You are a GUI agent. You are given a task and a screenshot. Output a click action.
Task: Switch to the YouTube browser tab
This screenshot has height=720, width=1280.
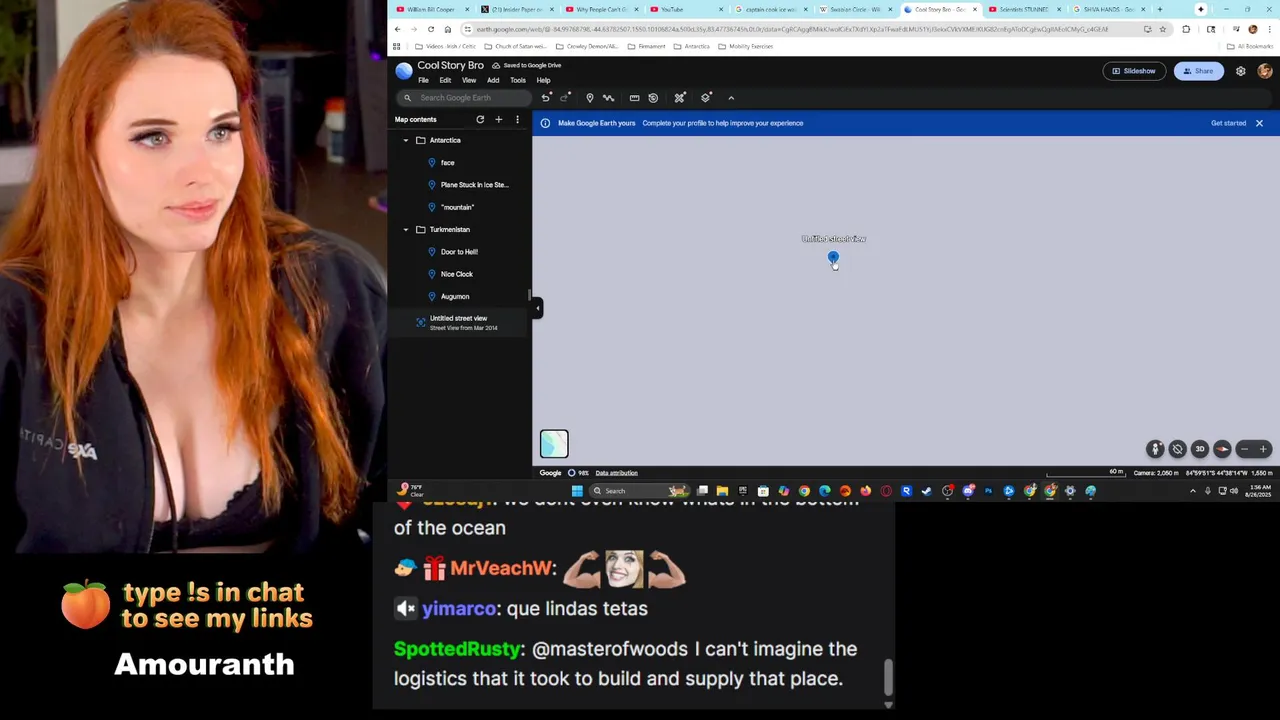686,9
